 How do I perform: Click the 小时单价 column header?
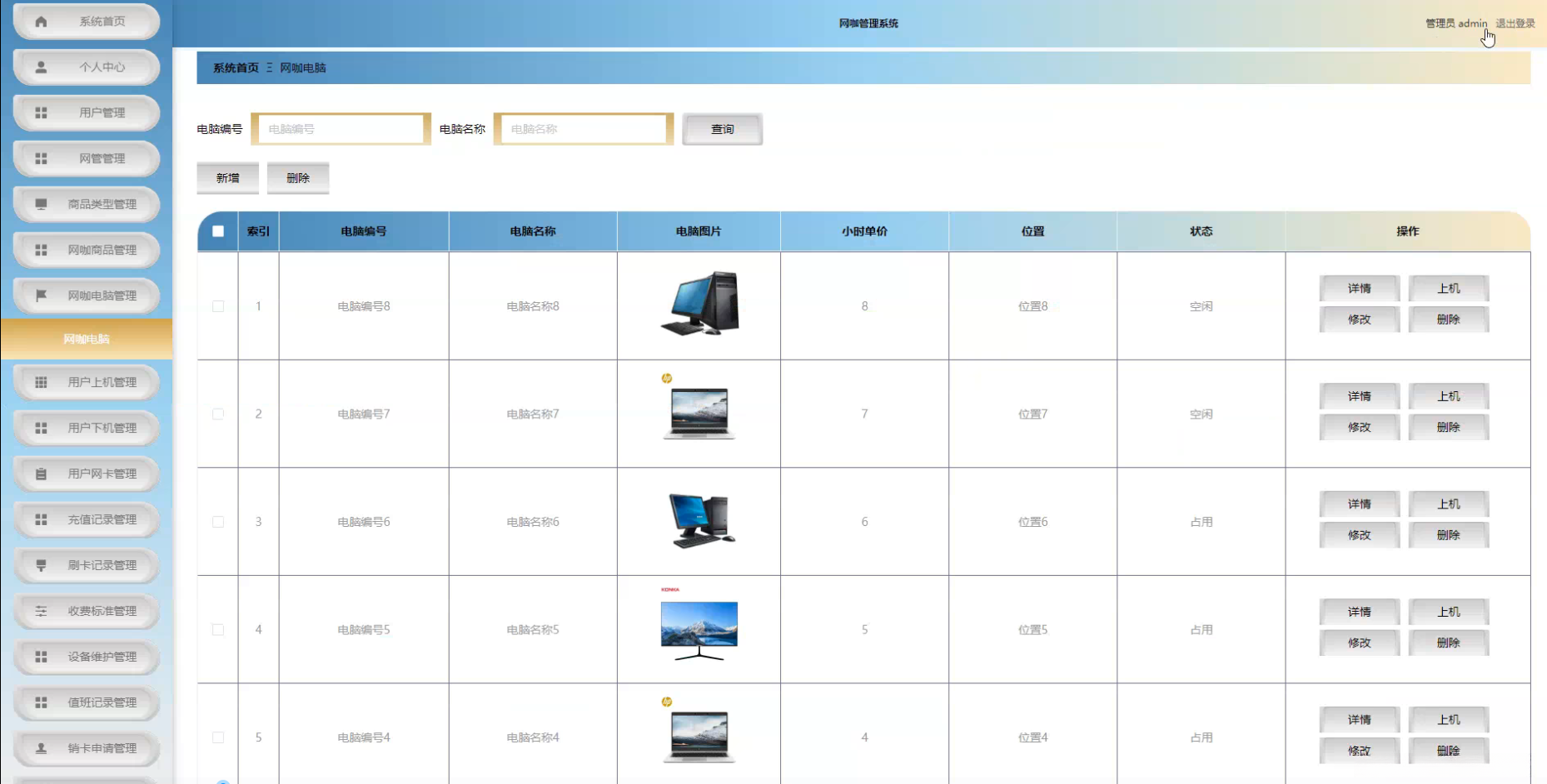864,231
